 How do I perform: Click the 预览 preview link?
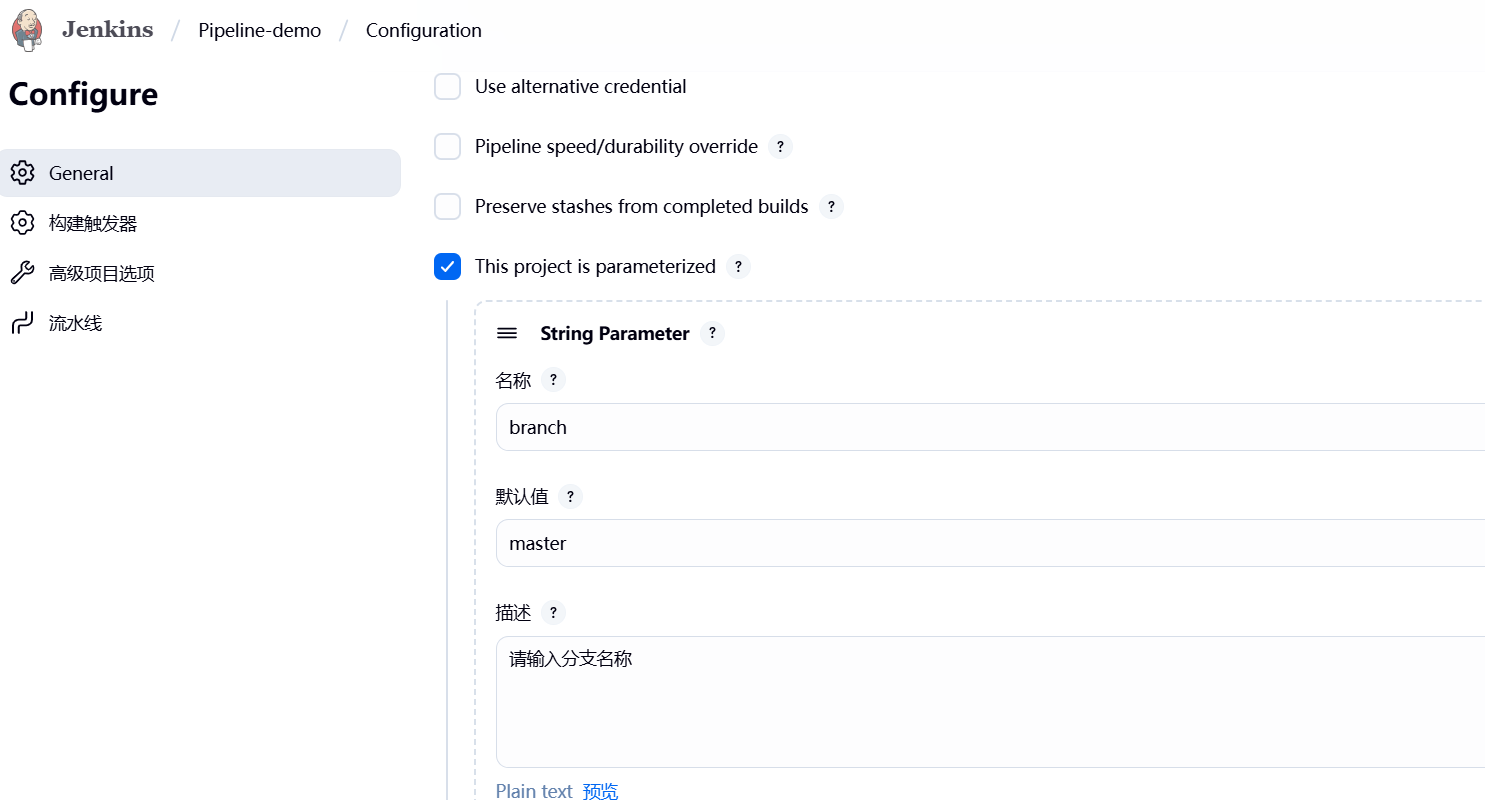click(601, 791)
